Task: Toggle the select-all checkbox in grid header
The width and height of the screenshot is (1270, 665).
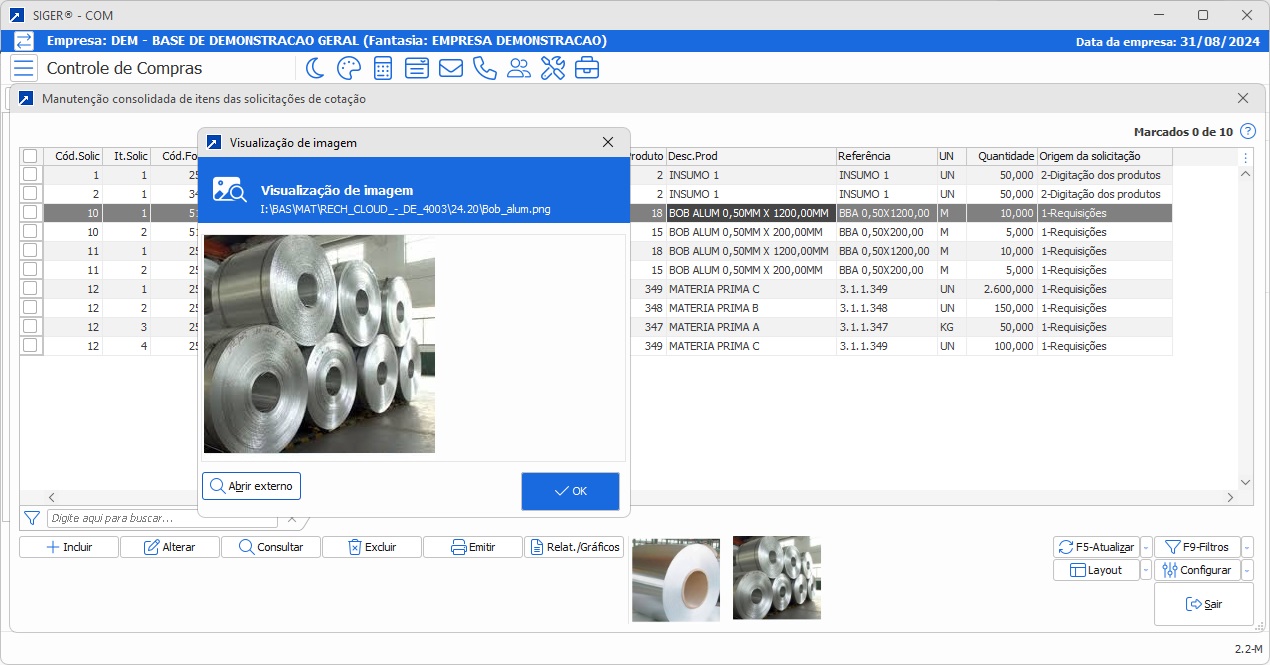Action: click(30, 156)
